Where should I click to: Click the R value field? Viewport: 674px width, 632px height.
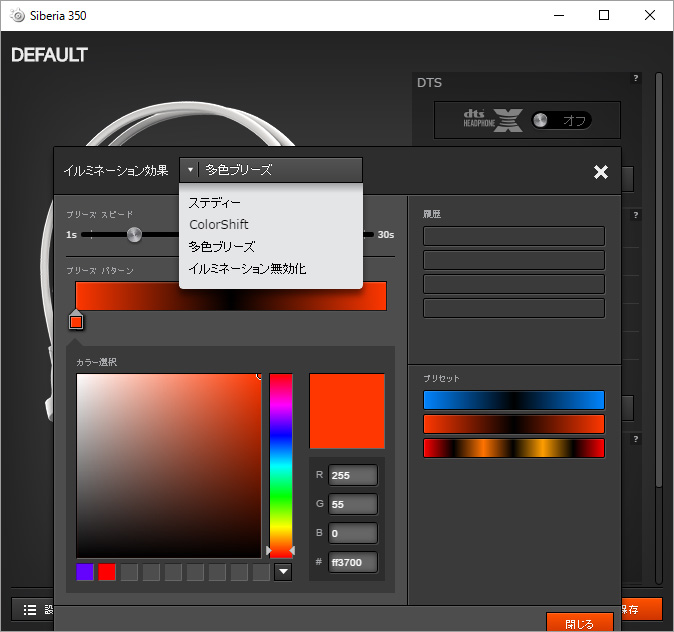(353, 475)
